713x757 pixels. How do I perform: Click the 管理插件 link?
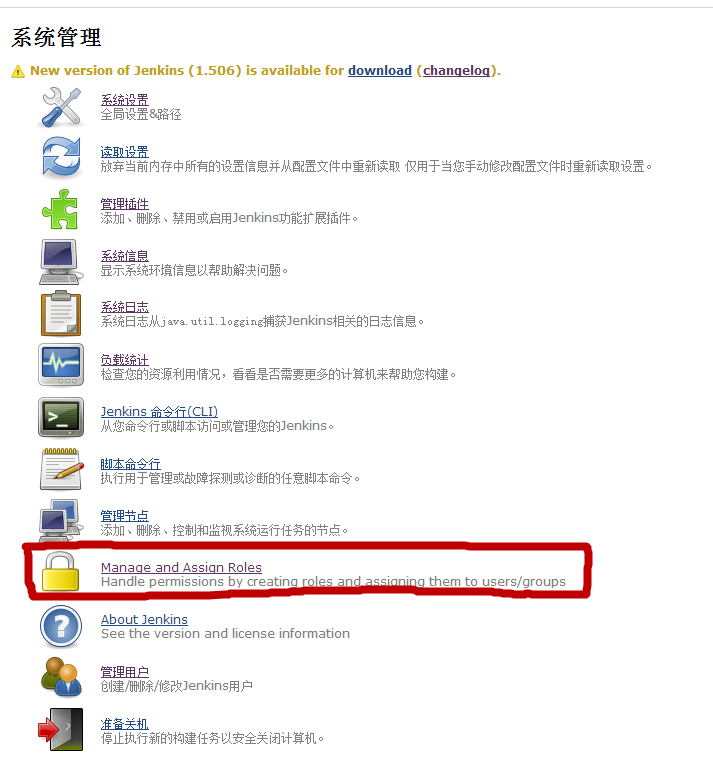(125, 204)
